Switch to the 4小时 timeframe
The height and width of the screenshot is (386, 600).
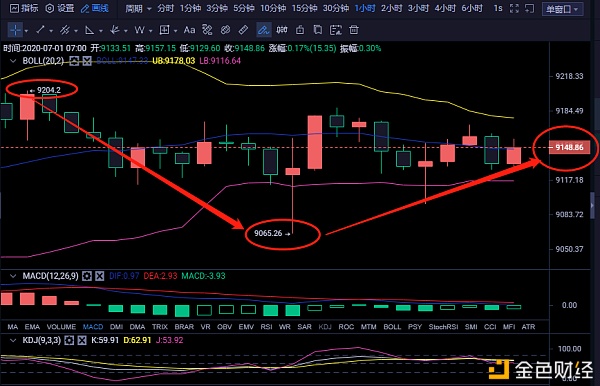445,8
